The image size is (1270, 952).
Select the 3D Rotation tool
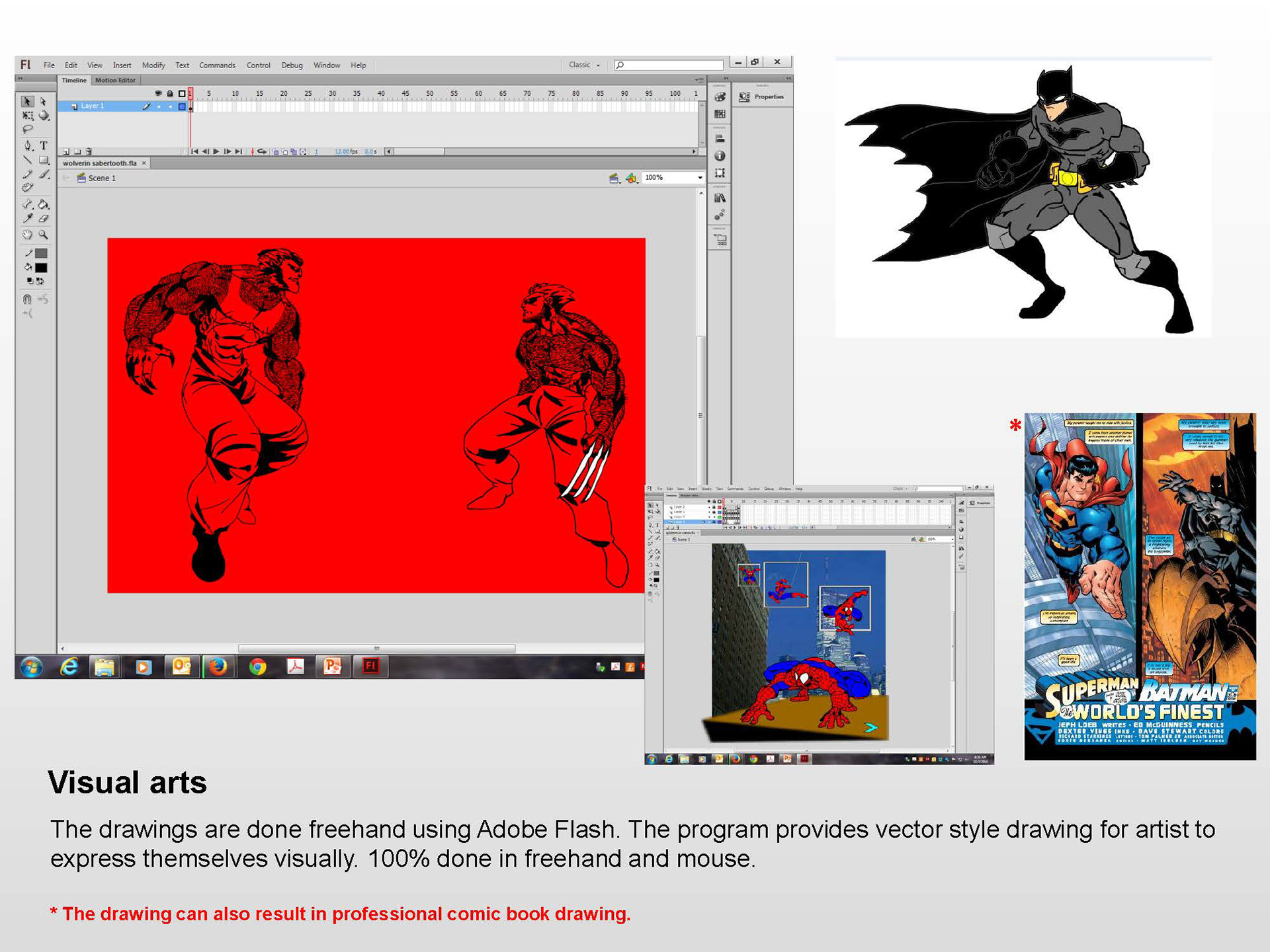pyautogui.click(x=44, y=116)
